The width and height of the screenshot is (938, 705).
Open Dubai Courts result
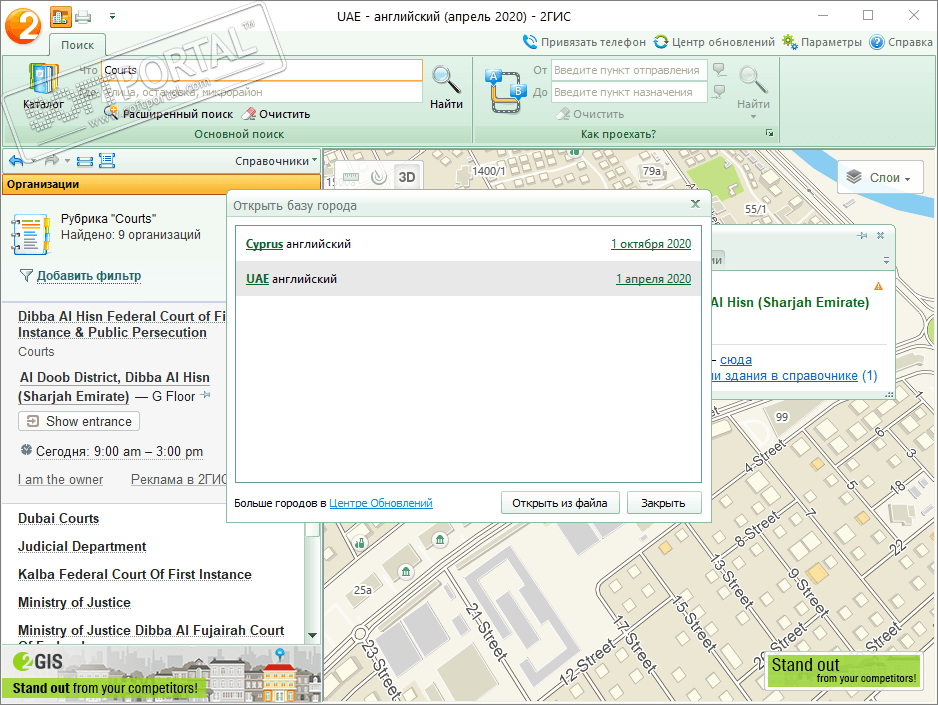59,518
